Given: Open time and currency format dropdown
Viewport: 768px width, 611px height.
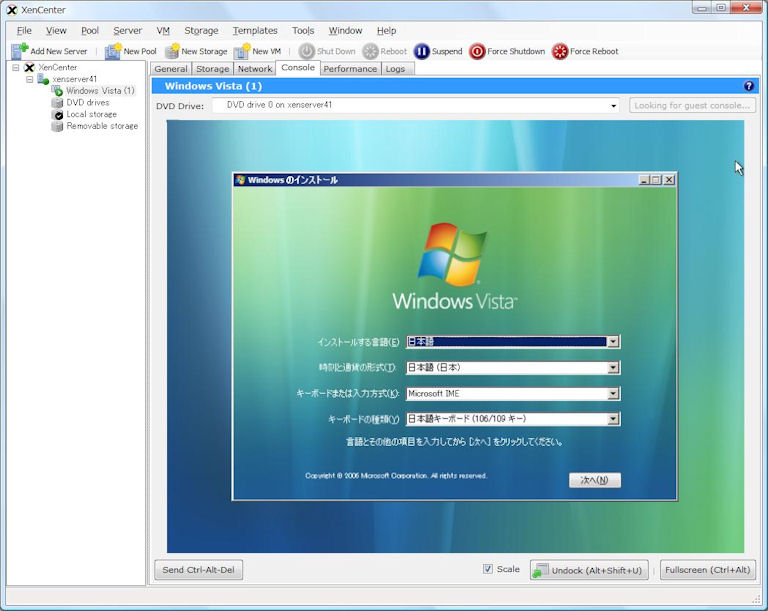Looking at the screenshot, I should [613, 367].
